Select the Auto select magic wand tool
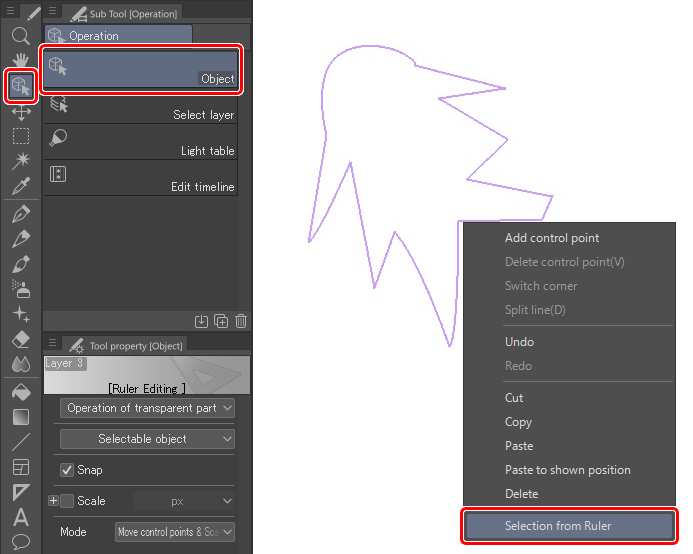The height and width of the screenshot is (554, 693). 20,161
